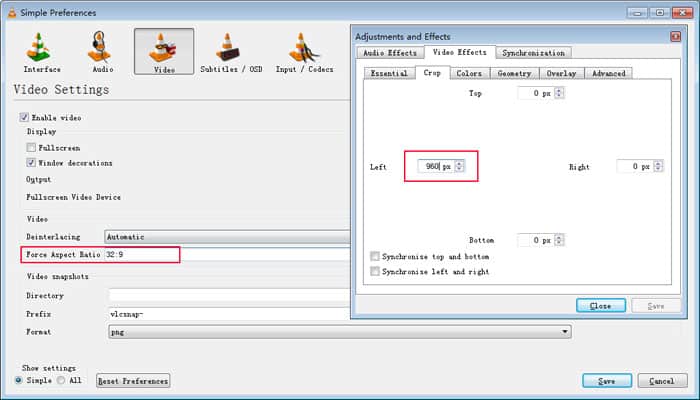Open the Deinterlacing Automatic dropdown
700x400 pixels.
click(x=227, y=237)
